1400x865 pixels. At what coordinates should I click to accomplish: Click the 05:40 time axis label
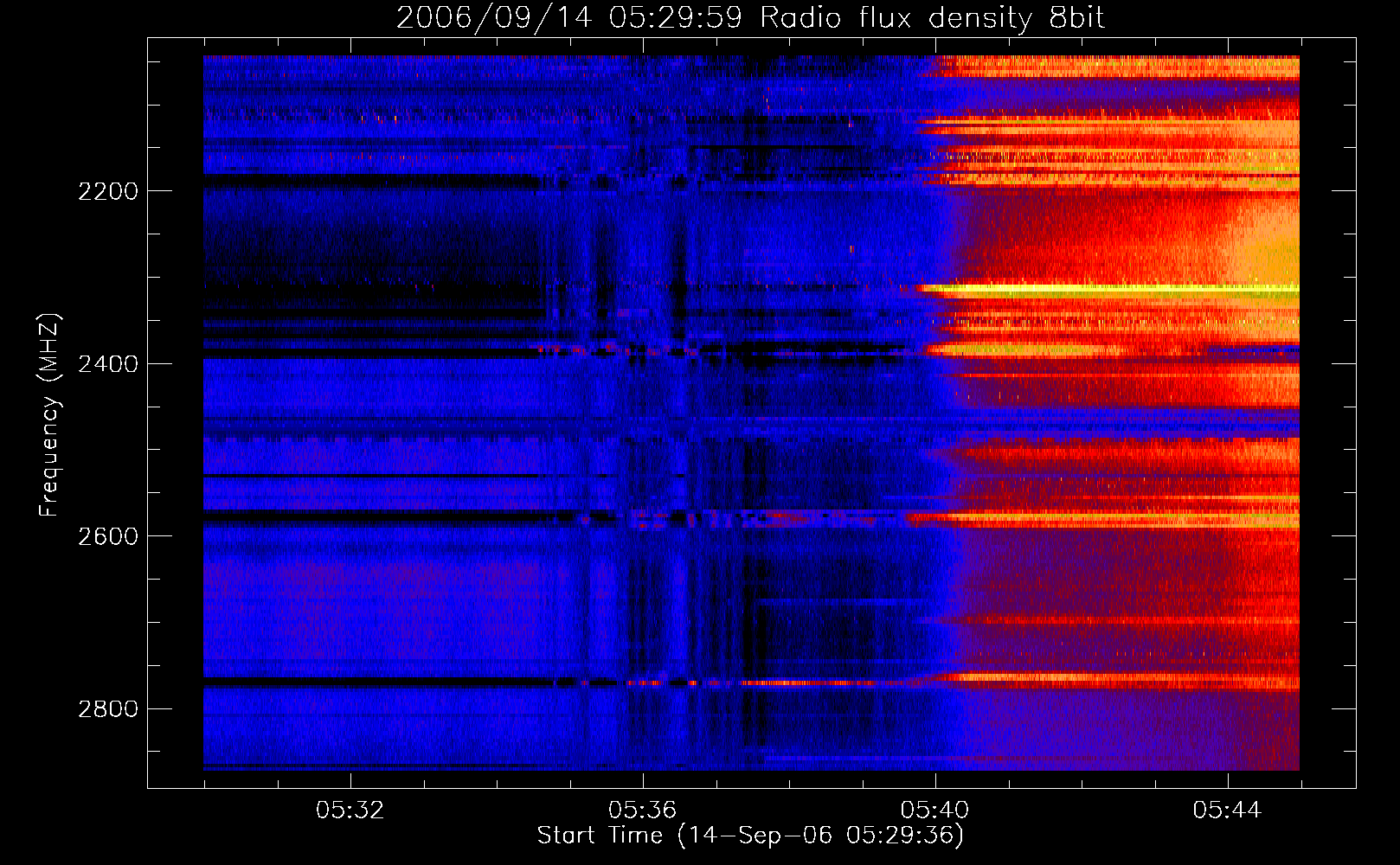click(x=934, y=811)
